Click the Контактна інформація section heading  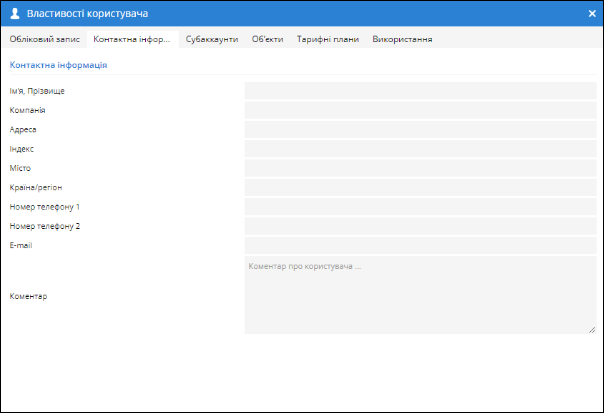pos(58,65)
